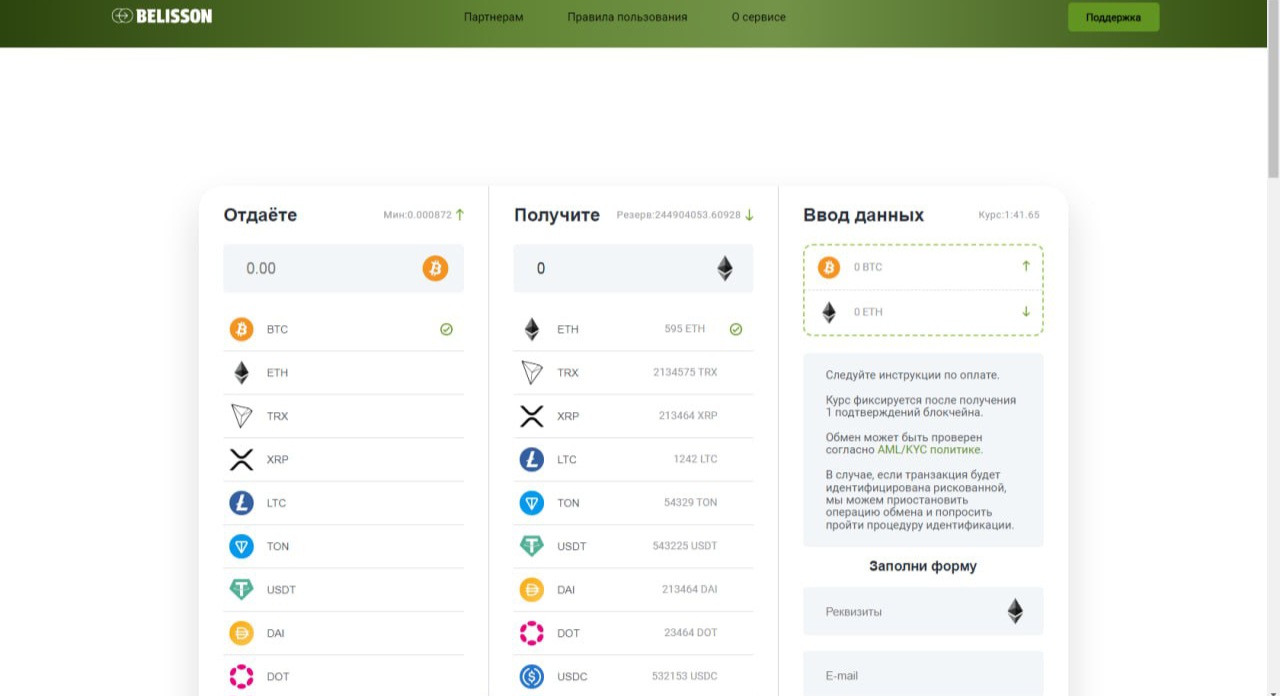Click Ethereum icon in Получите amount box
Image resolution: width=1280 pixels, height=696 pixels.
click(724, 268)
